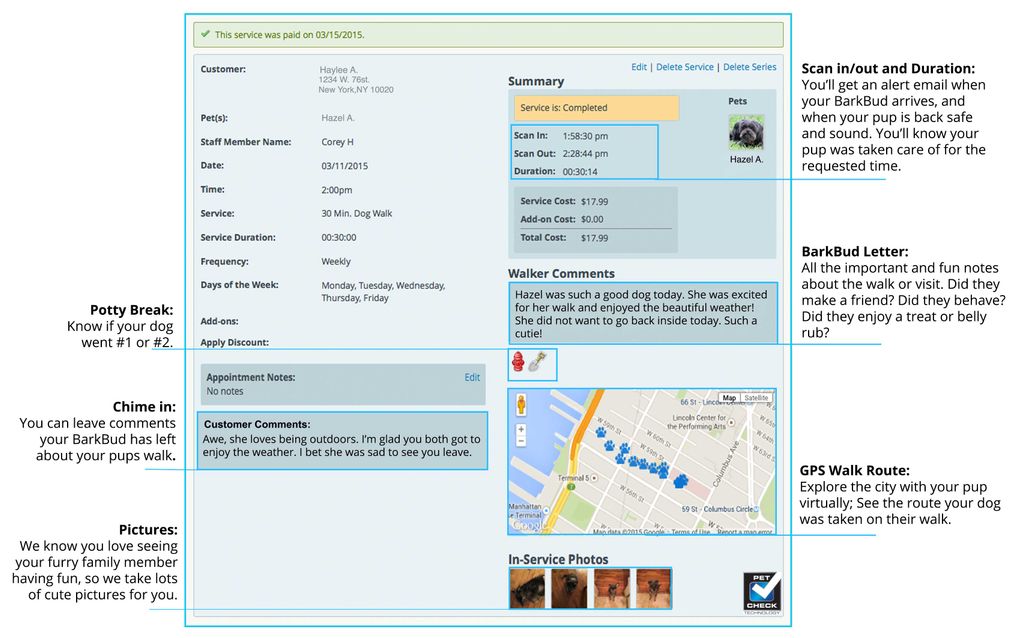Open Hazel A.'s pet profile photo
The height and width of the screenshot is (638, 1024).
click(x=745, y=133)
